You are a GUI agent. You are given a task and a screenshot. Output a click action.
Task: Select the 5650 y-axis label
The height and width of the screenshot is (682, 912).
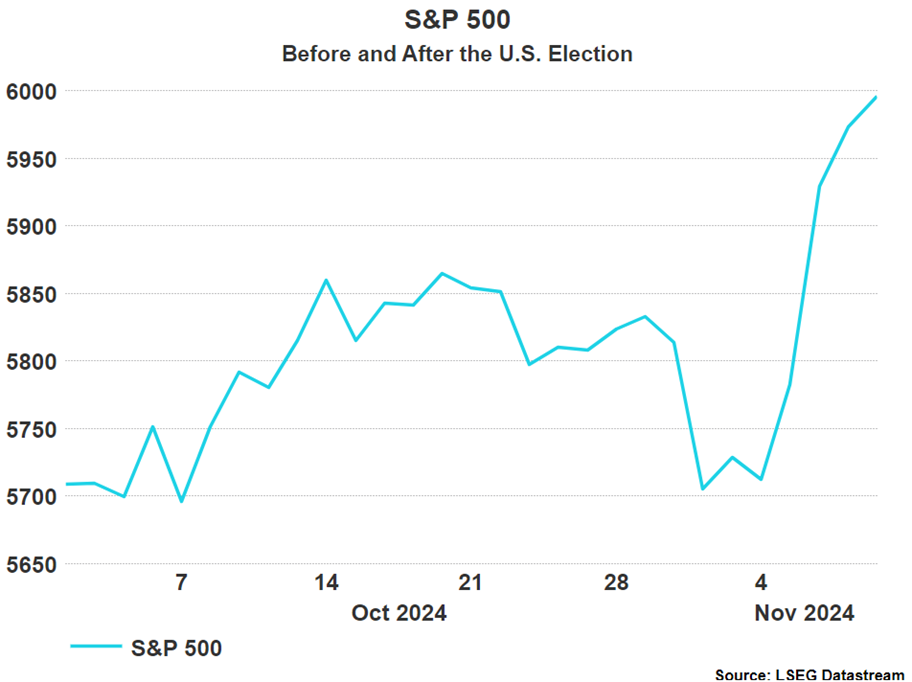(32, 565)
